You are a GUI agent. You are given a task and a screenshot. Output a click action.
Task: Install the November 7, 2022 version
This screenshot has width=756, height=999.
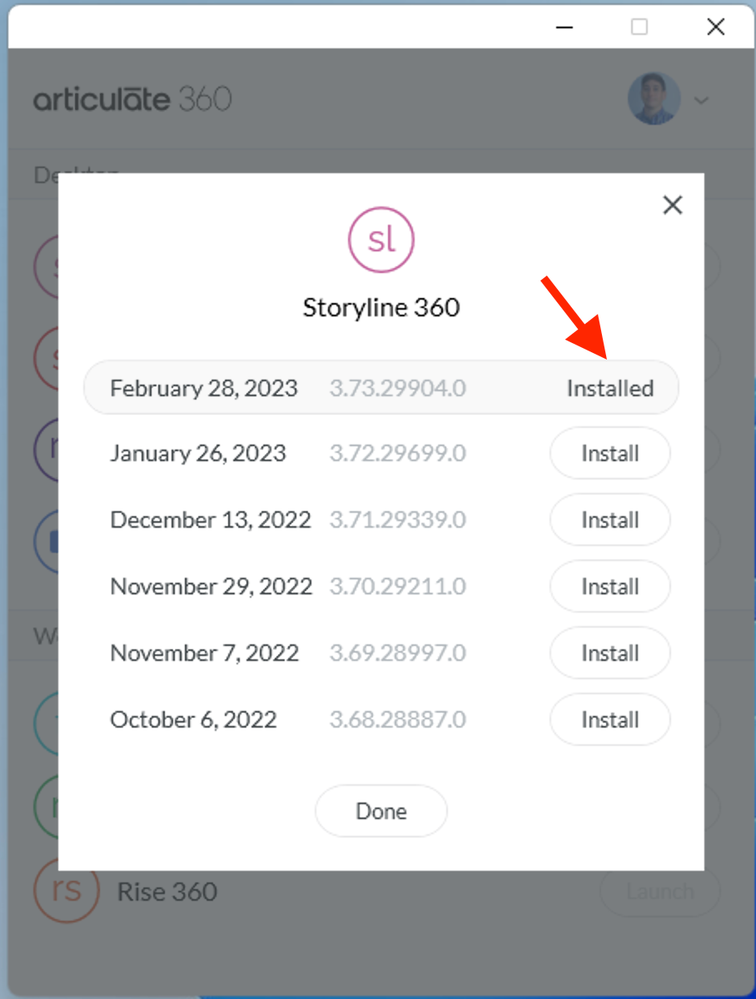click(610, 653)
